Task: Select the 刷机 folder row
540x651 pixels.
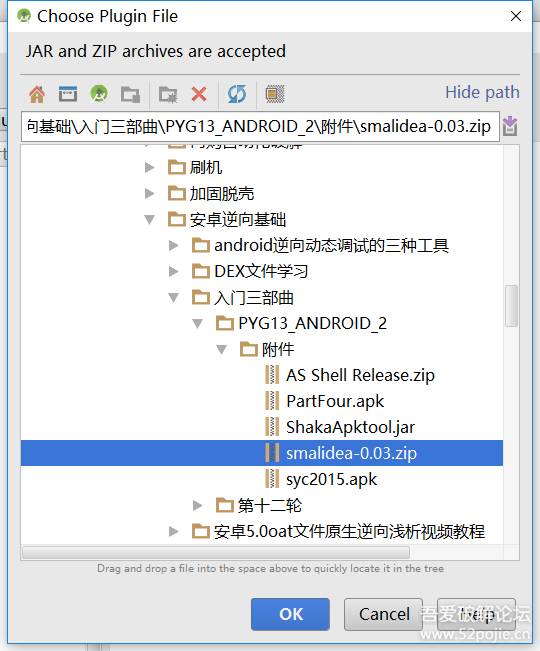Action: 195,168
